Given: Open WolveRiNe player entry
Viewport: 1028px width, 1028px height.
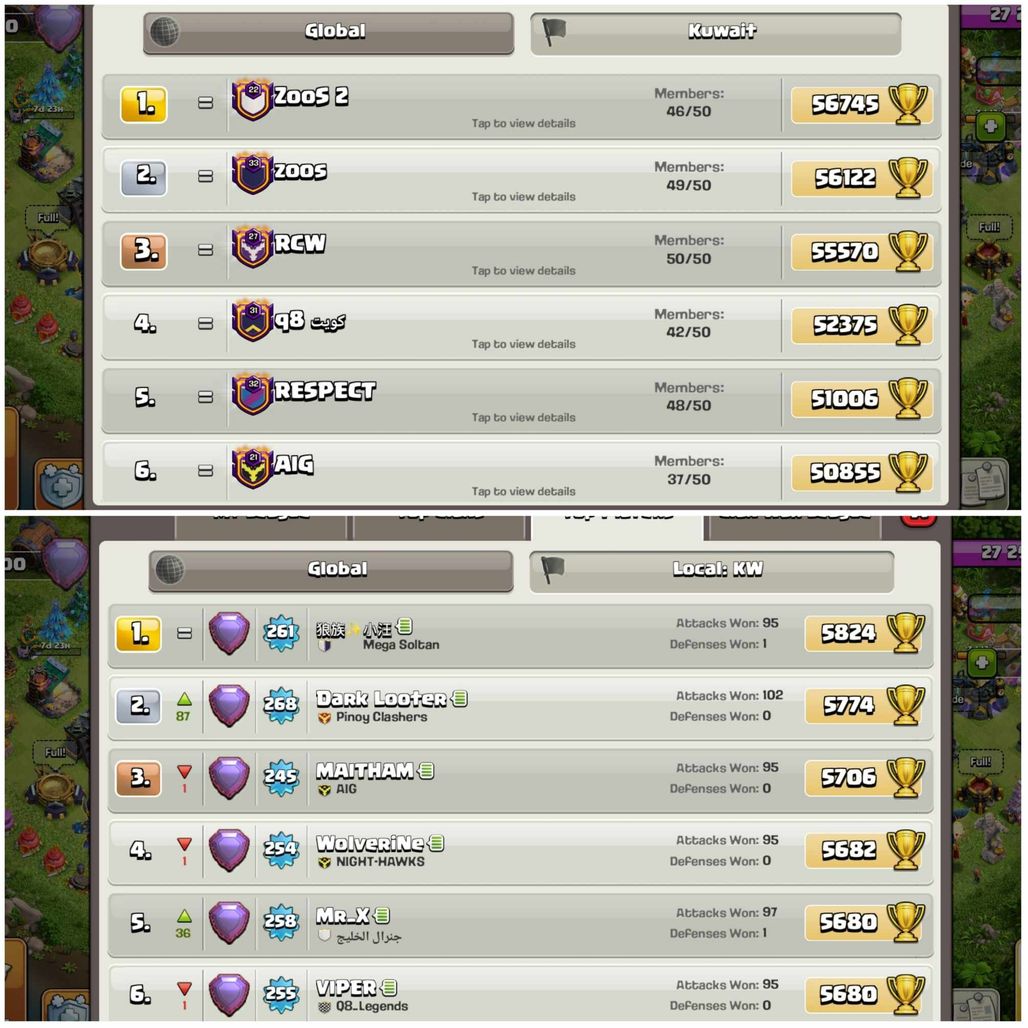Looking at the screenshot, I should tap(521, 850).
